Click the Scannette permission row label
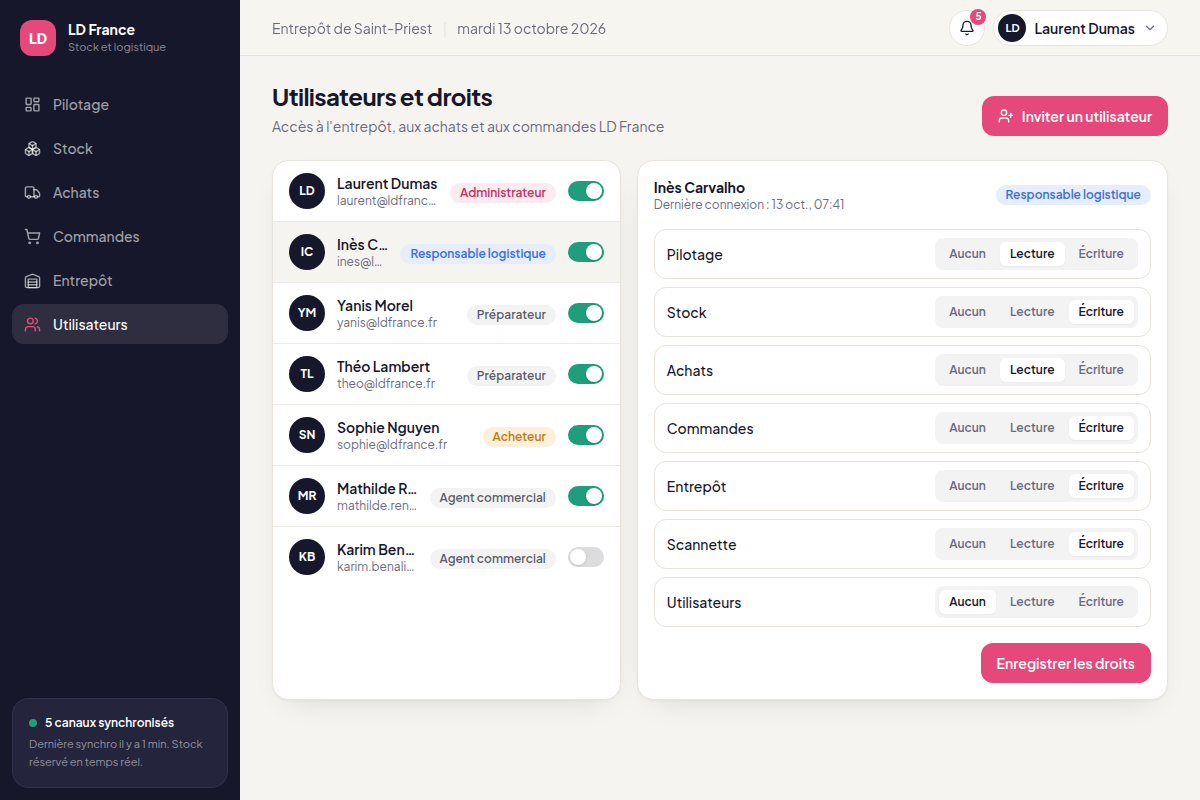Viewport: 1200px width, 800px height. click(x=701, y=544)
